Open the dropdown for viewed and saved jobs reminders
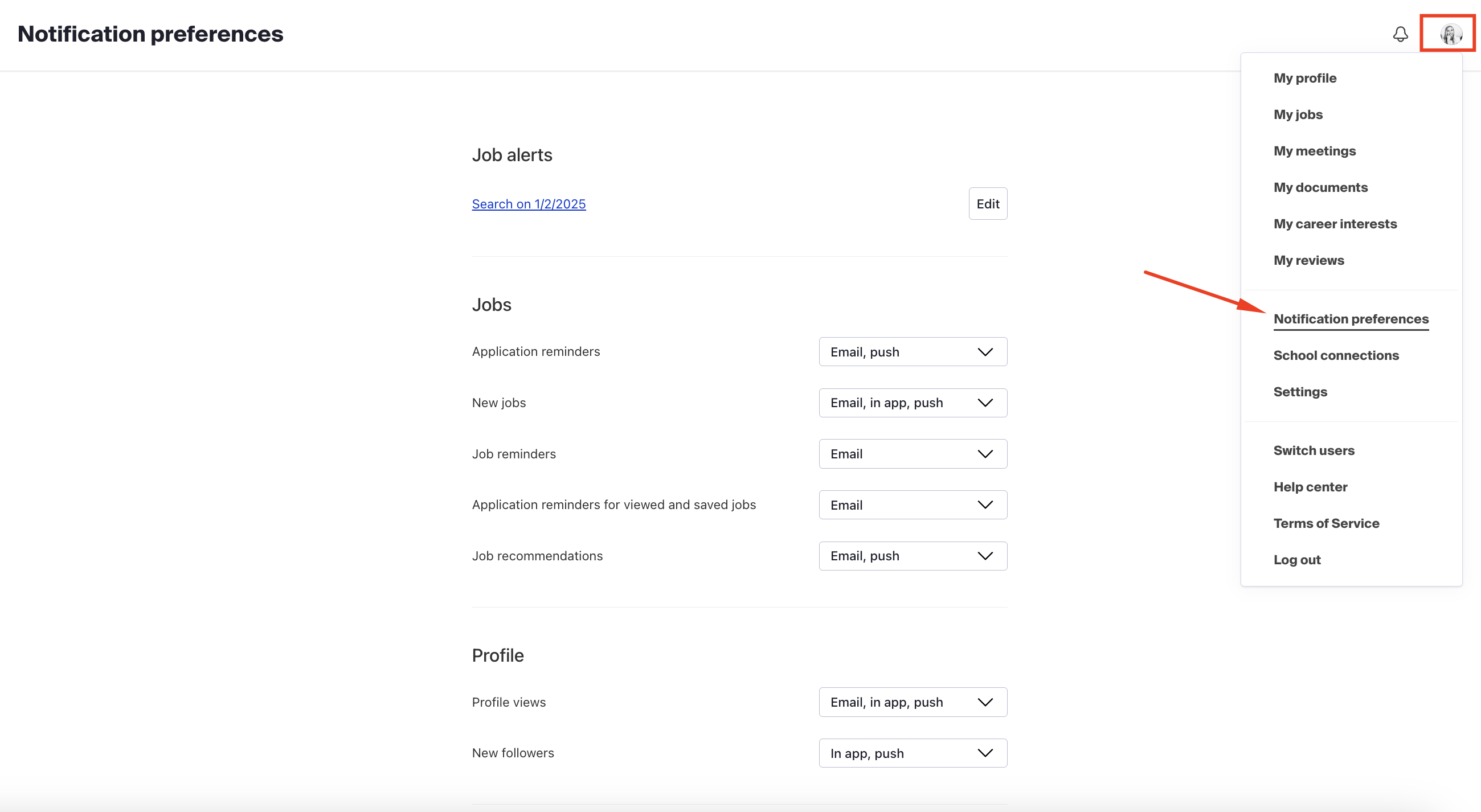Screen dimensions: 1481x812 pyautogui.click(x=913, y=505)
